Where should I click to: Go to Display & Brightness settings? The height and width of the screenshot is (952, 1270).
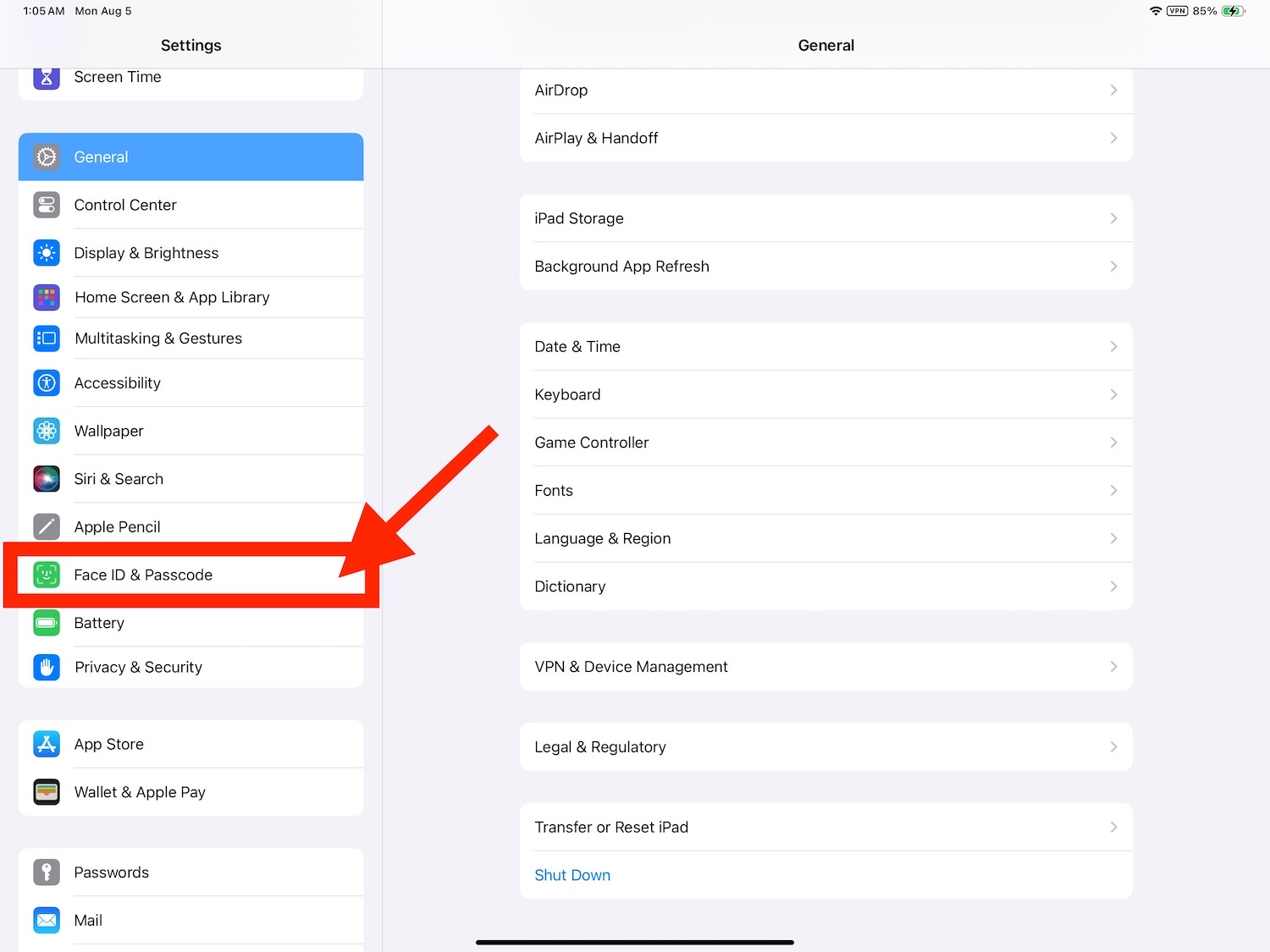(190, 253)
